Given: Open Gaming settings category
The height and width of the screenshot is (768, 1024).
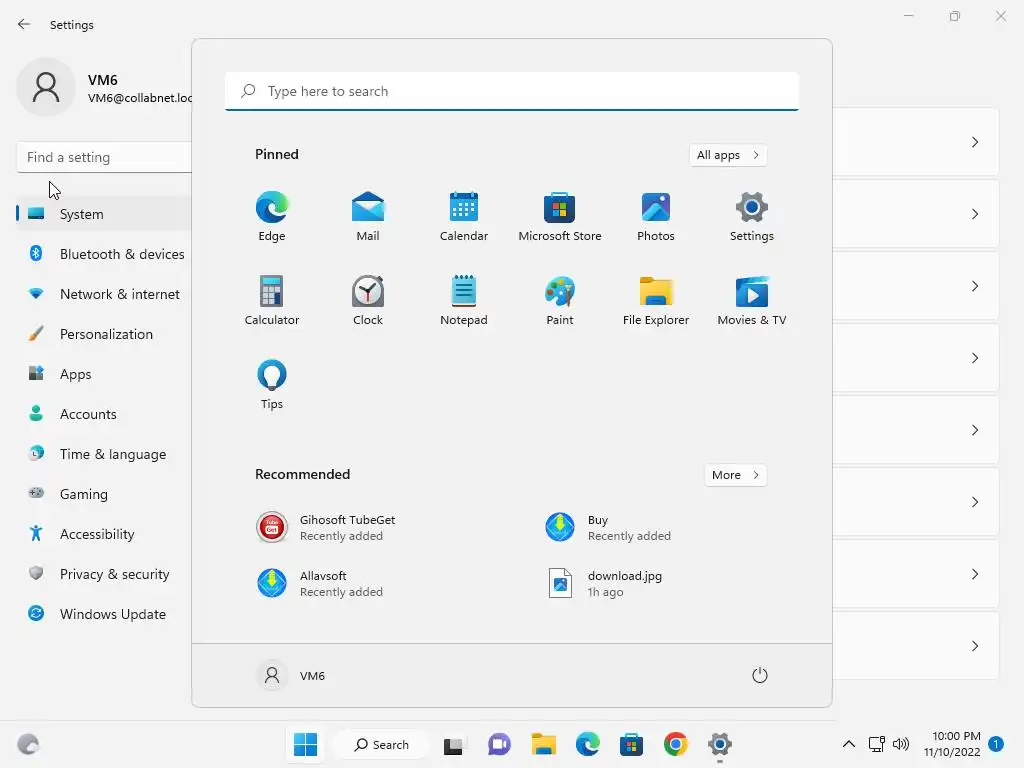Looking at the screenshot, I should [104, 494].
